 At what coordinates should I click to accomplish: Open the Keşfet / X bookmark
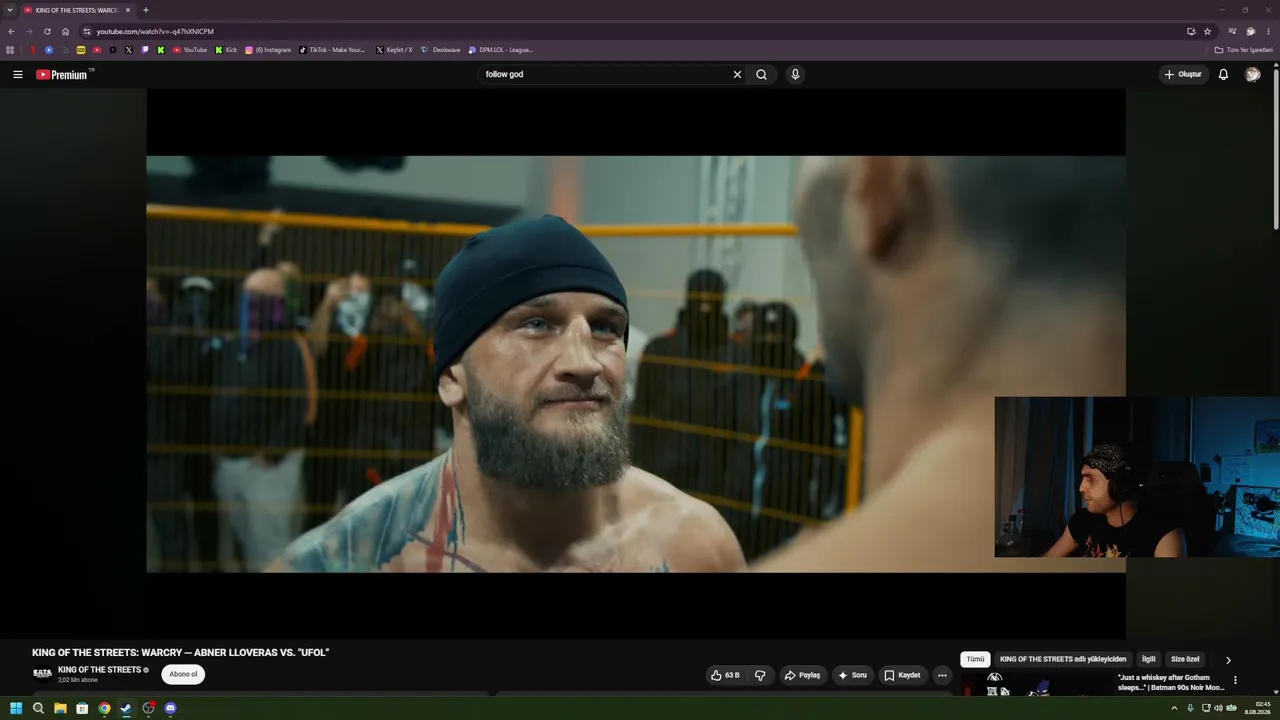tap(394, 50)
